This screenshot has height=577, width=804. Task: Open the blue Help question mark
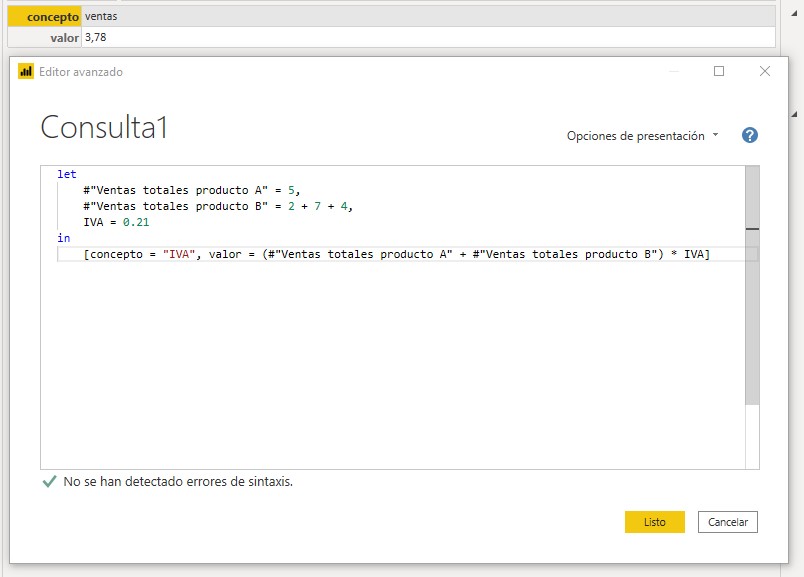[748, 134]
